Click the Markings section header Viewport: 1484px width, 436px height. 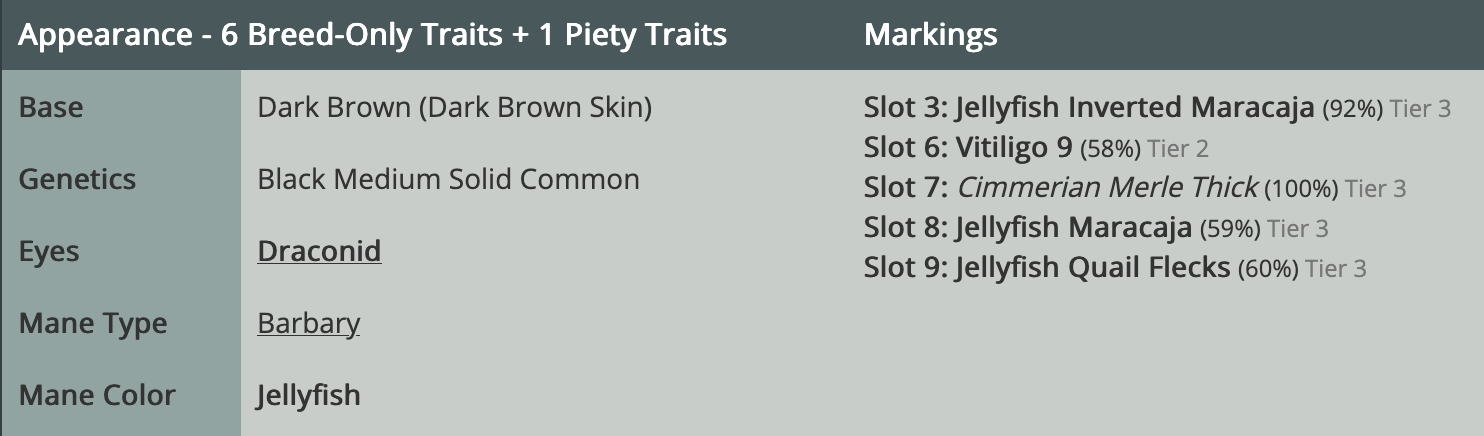(930, 35)
